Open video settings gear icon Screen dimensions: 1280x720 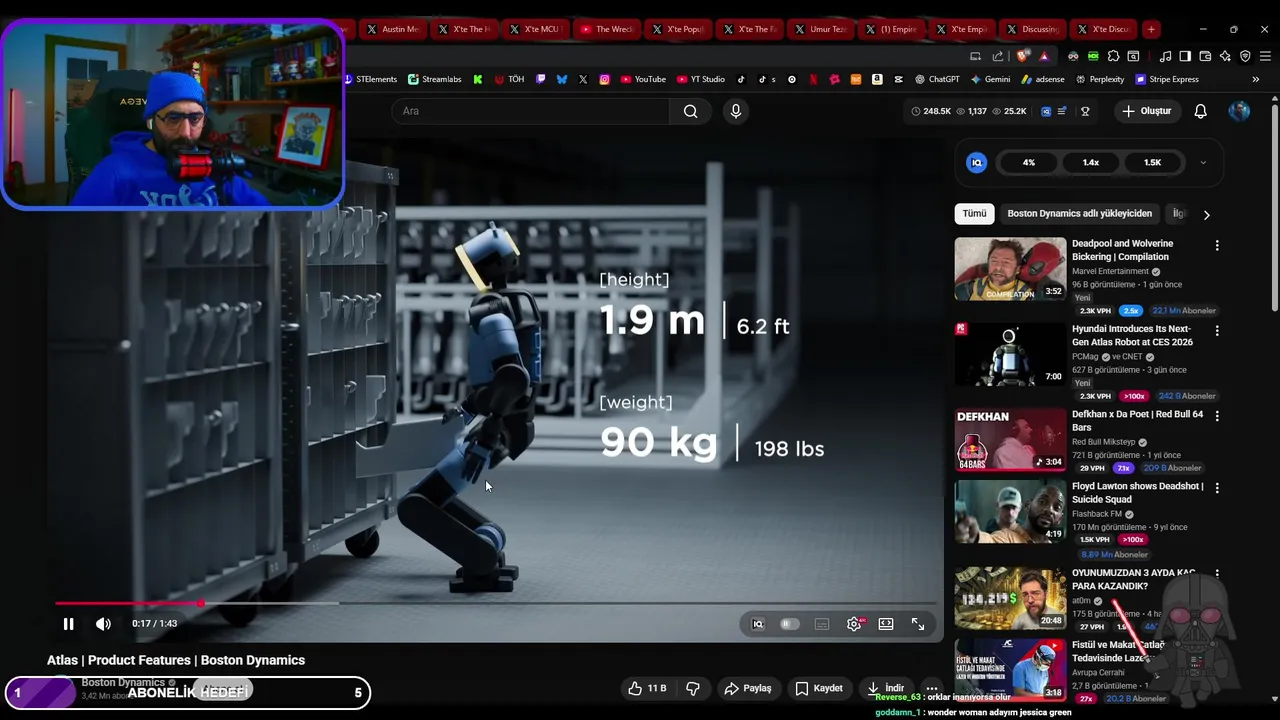[x=854, y=624]
